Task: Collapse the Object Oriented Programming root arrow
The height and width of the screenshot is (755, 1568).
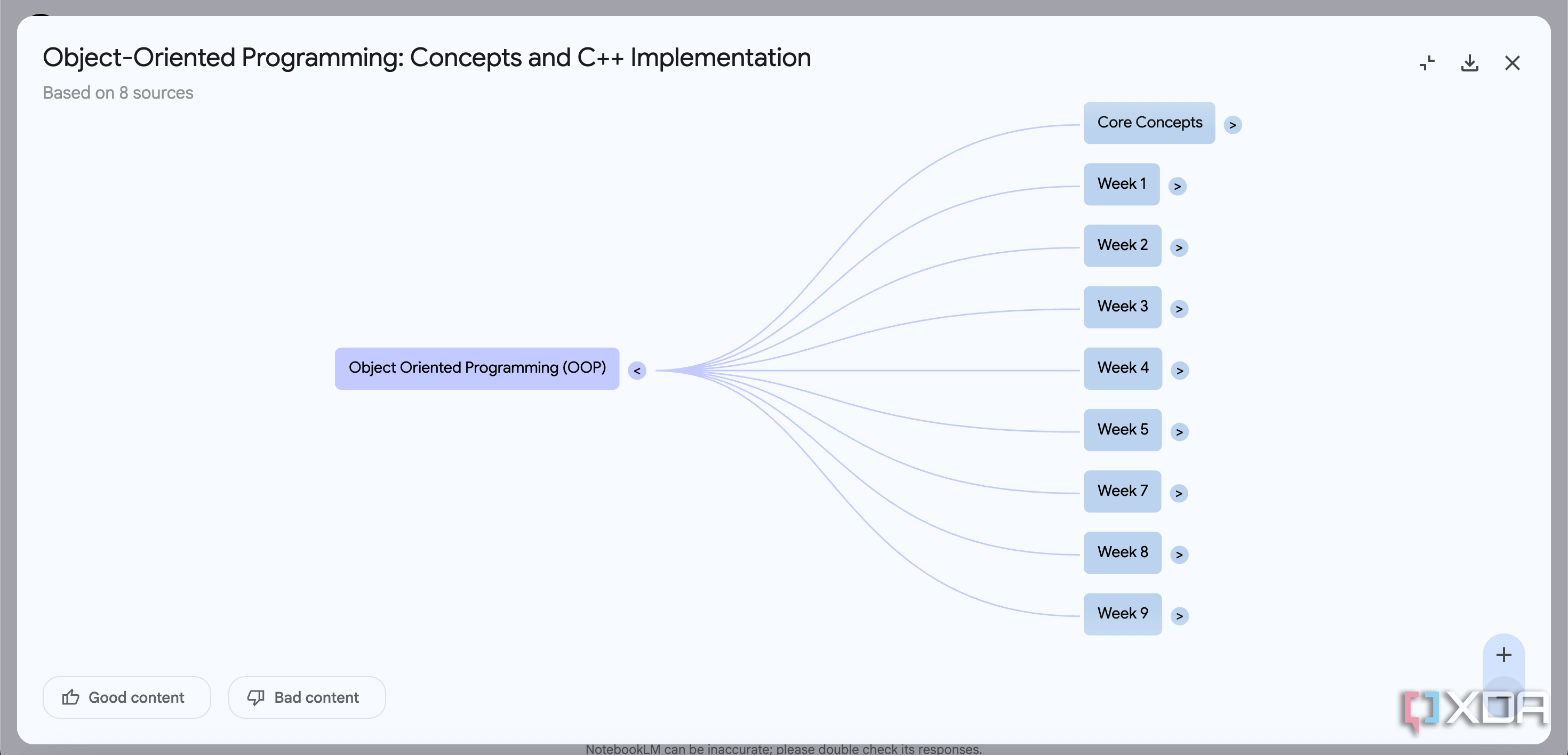Action: (637, 371)
